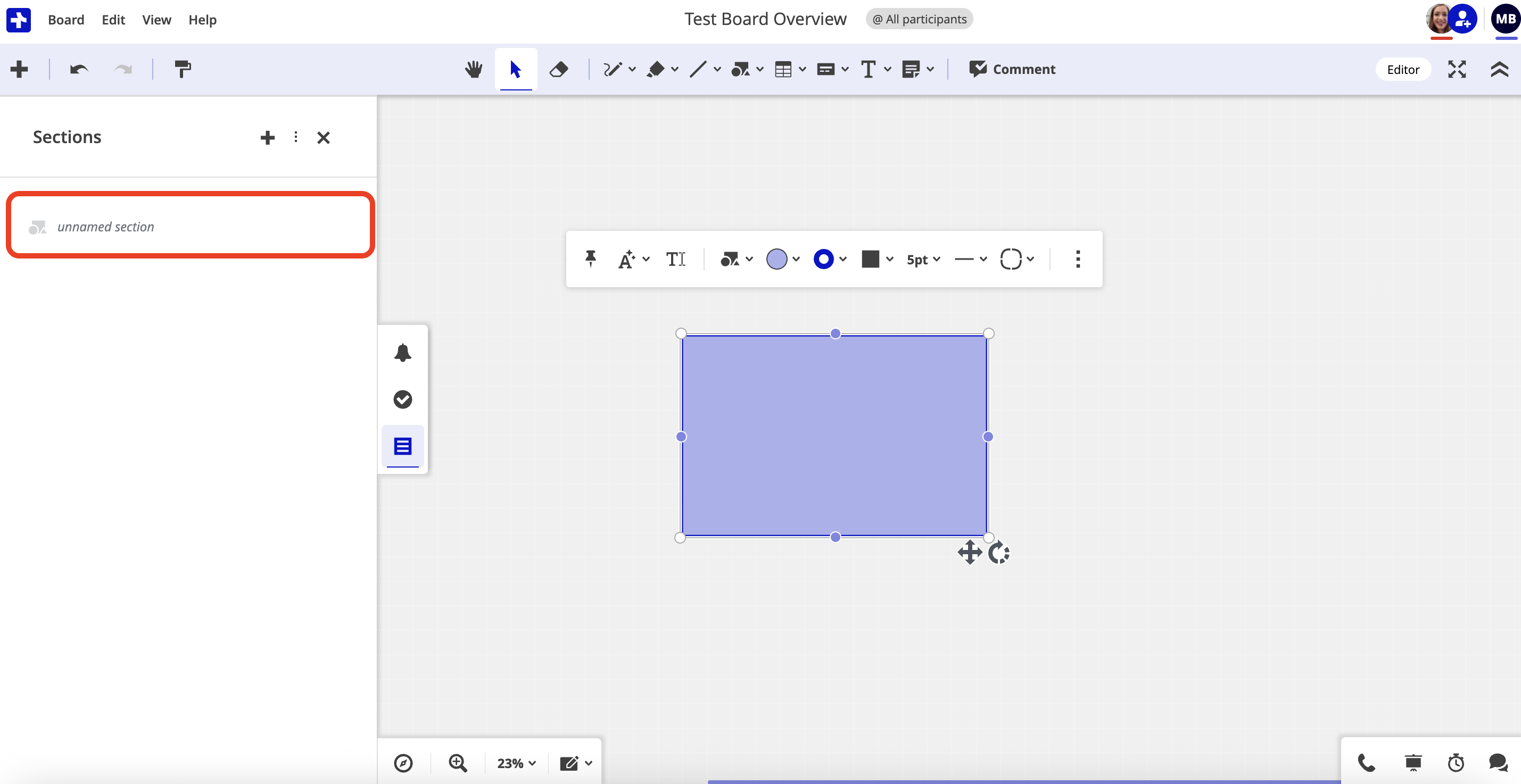Add a Comment to the board
This screenshot has width=1521, height=784.
(1012, 69)
